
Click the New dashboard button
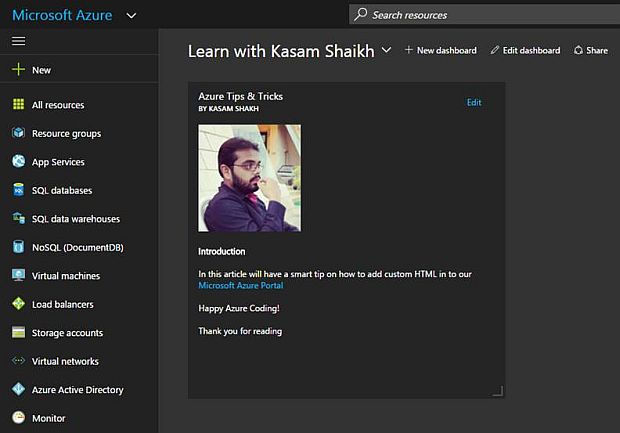tap(440, 50)
